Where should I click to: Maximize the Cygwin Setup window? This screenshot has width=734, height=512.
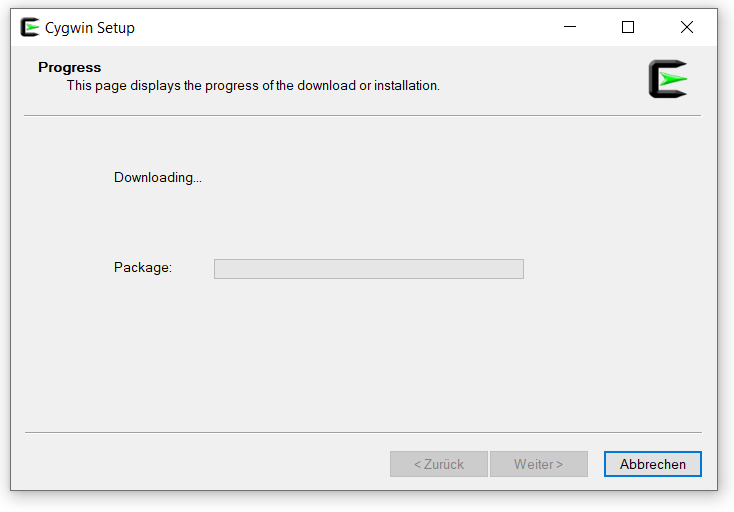(x=628, y=28)
